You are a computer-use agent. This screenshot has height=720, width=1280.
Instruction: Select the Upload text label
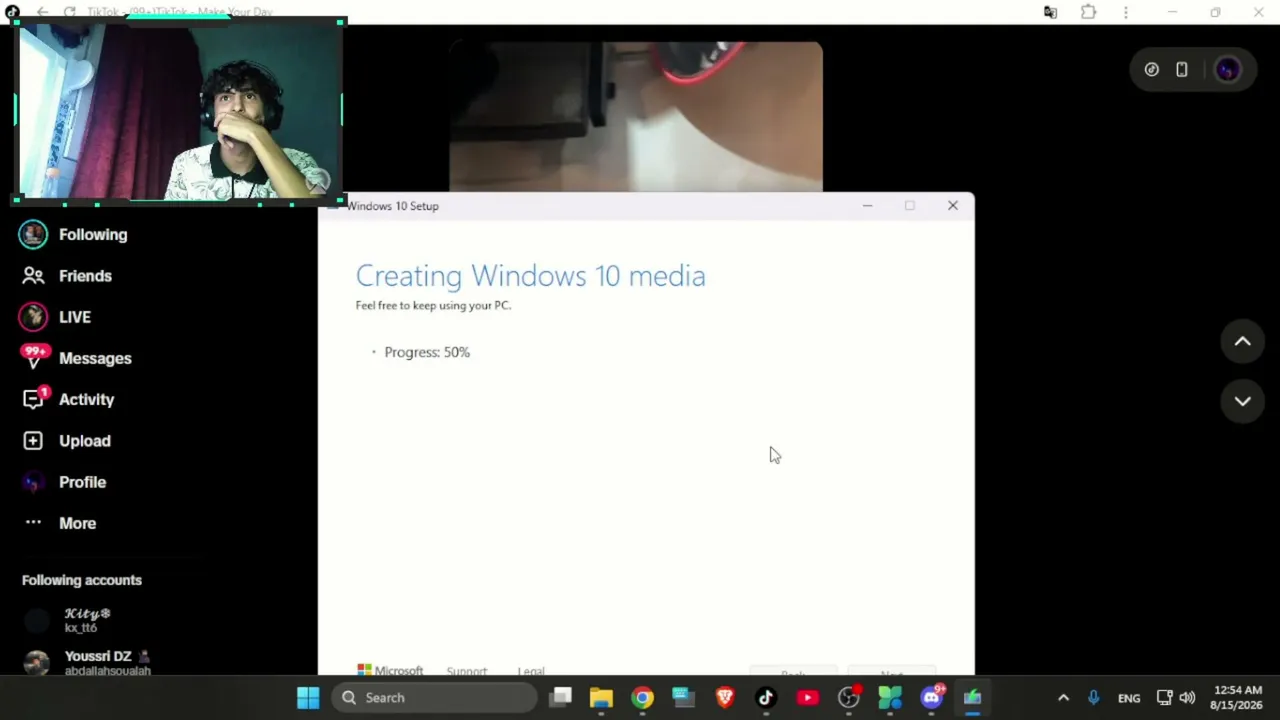85,441
